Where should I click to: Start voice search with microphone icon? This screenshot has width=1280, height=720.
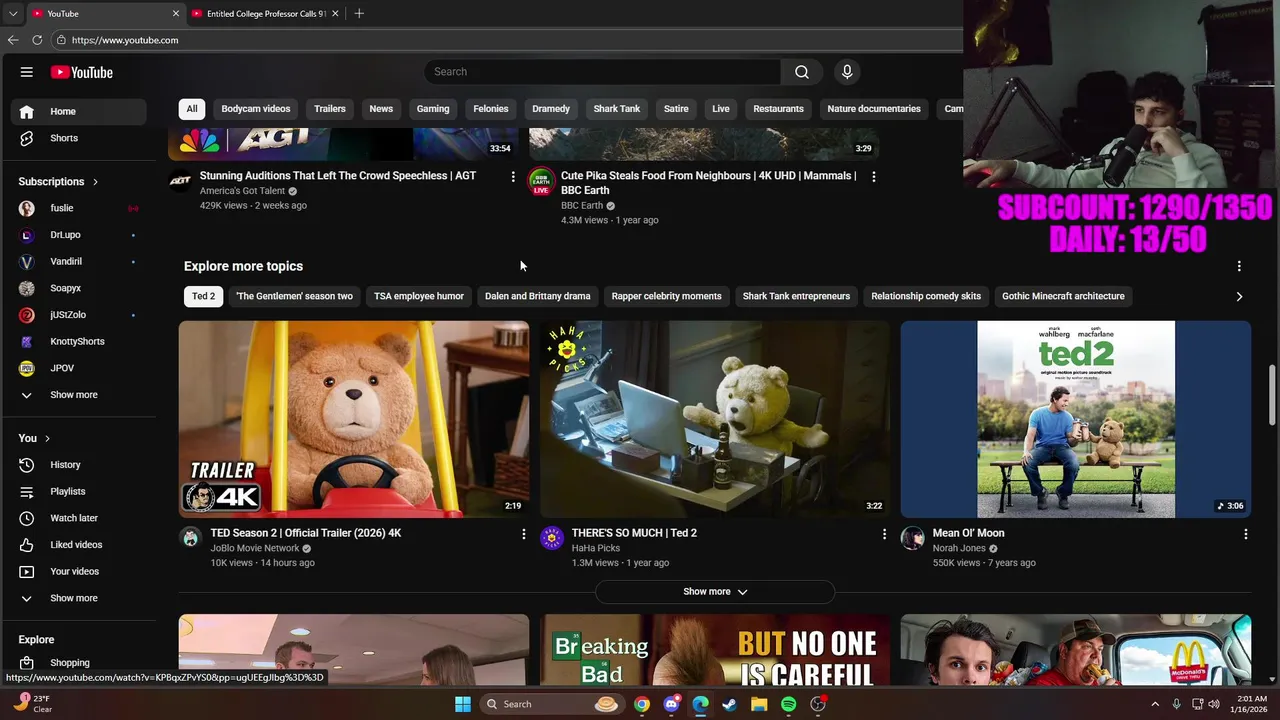847,72
